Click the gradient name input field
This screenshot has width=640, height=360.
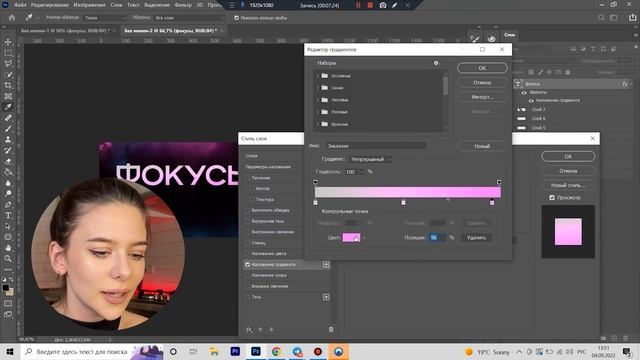coord(376,146)
